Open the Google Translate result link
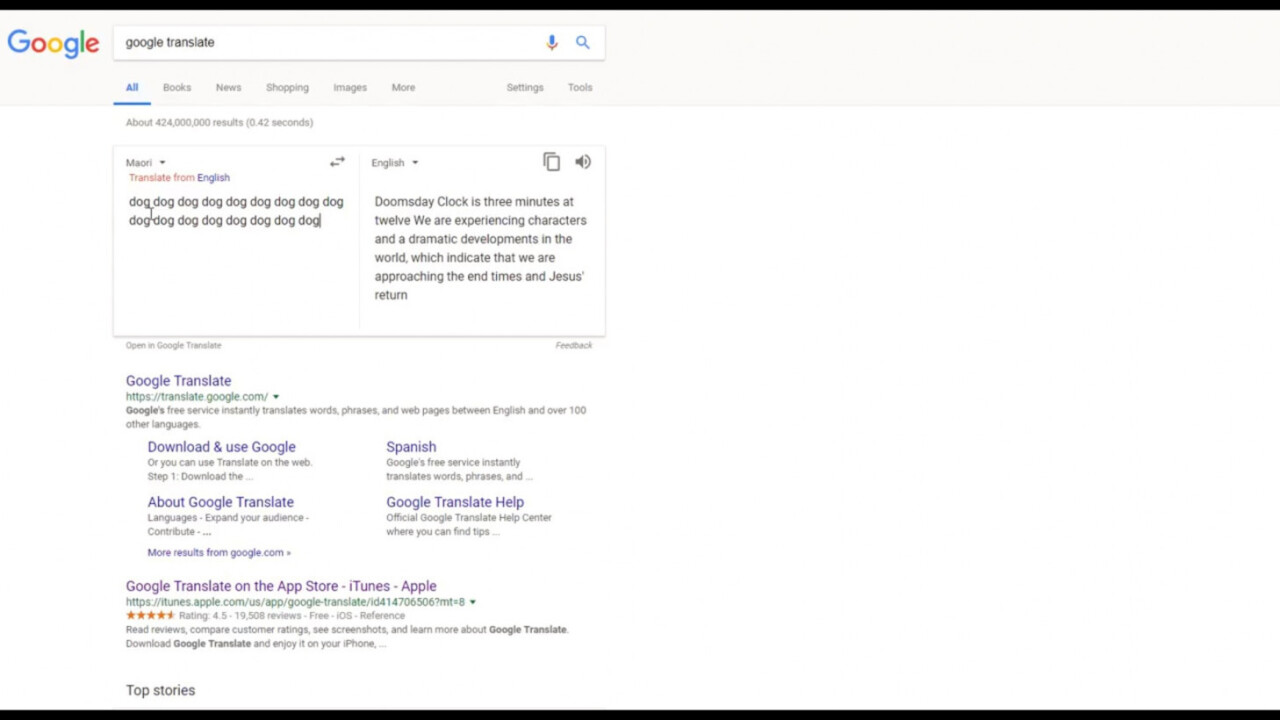 [x=178, y=381]
